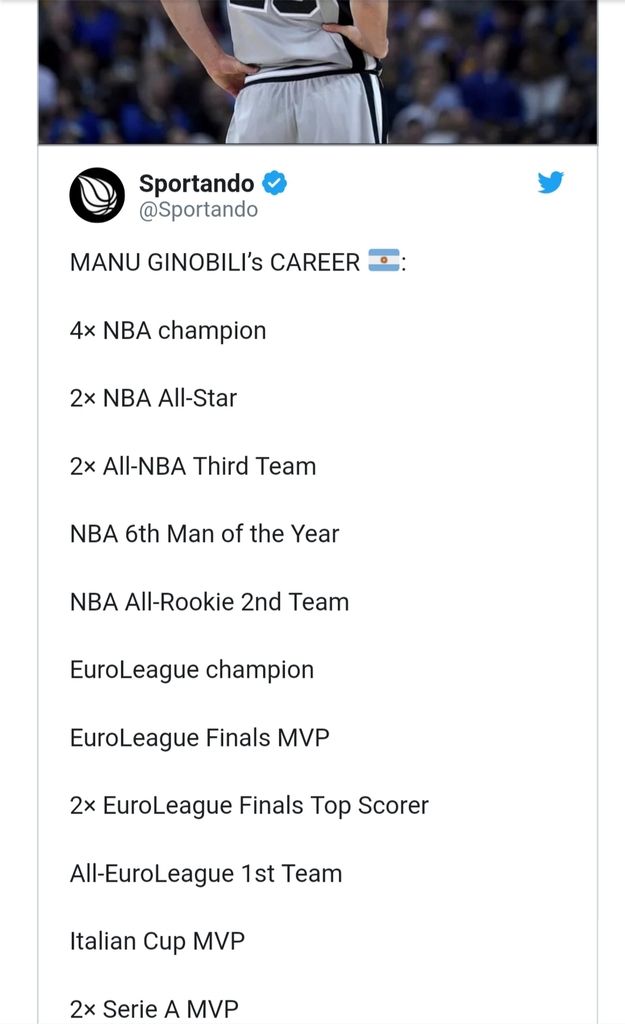
Task: Click the 'Italian Cup MVP' line
Action: coord(157,942)
